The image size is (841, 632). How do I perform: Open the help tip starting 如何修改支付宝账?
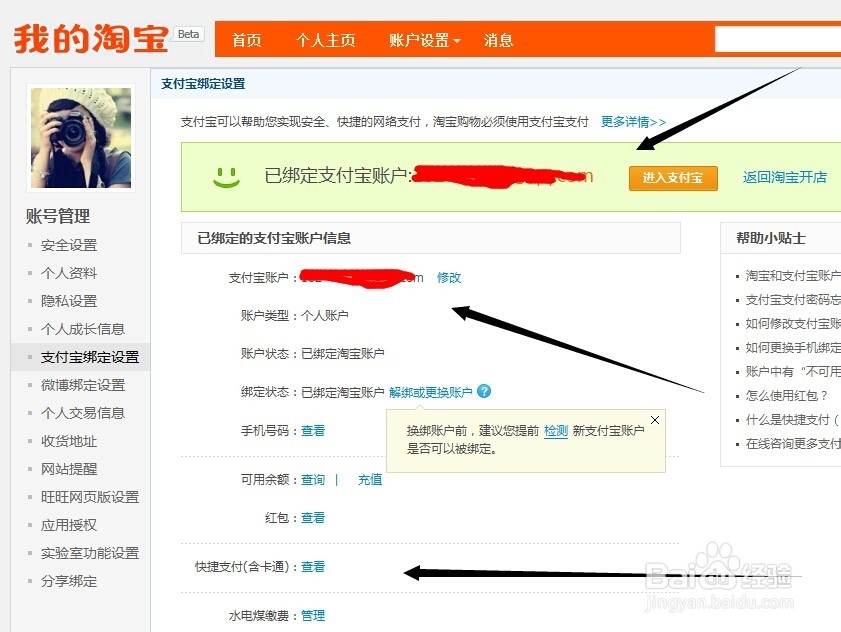(x=793, y=324)
